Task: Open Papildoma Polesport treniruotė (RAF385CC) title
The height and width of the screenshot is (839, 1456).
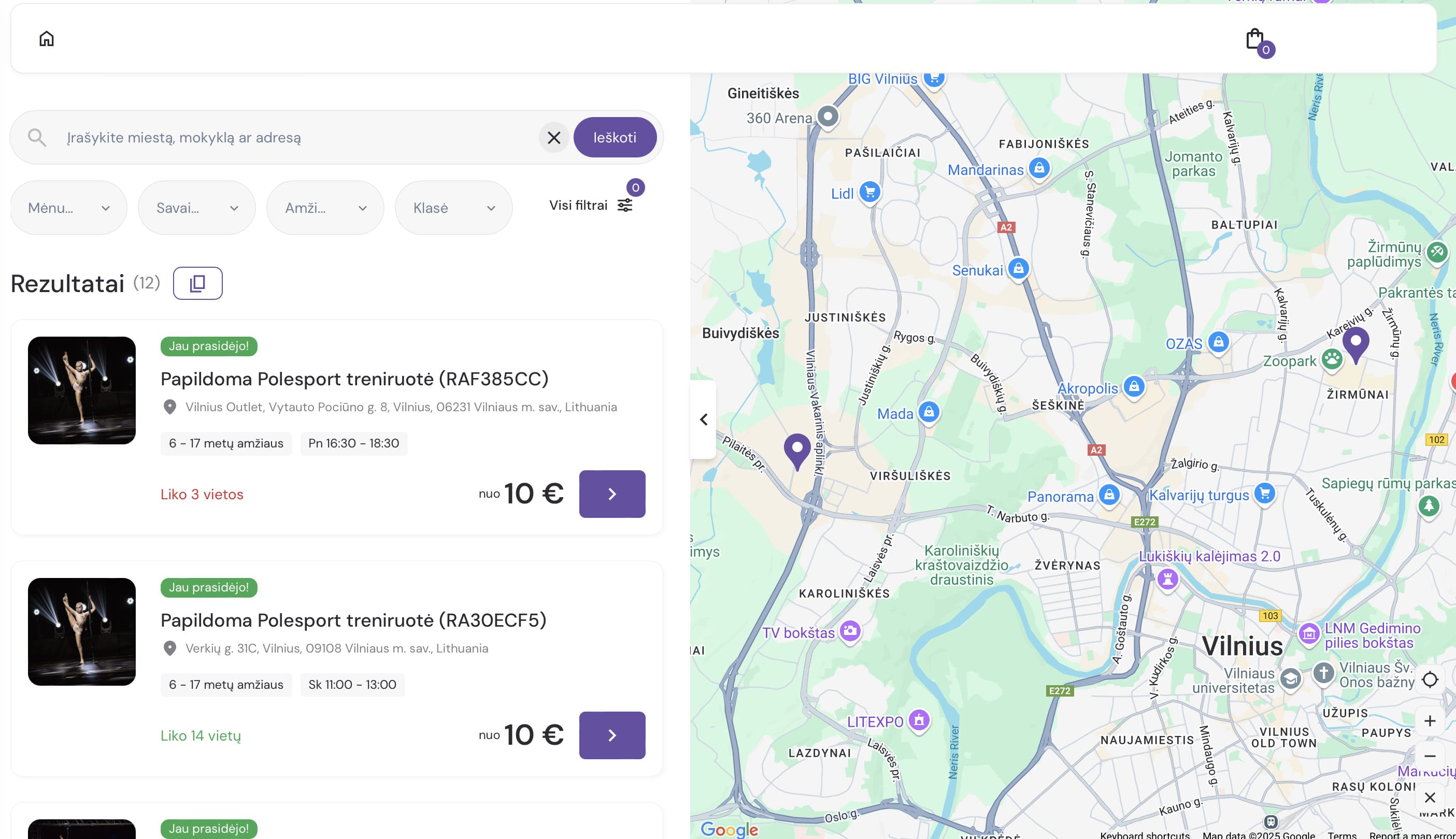Action: coord(354,379)
